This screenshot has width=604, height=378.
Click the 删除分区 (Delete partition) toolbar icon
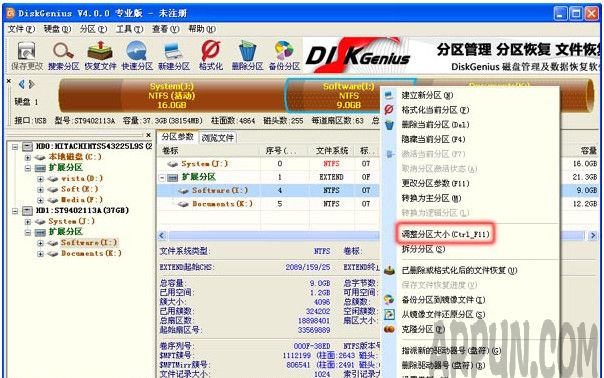(x=247, y=56)
